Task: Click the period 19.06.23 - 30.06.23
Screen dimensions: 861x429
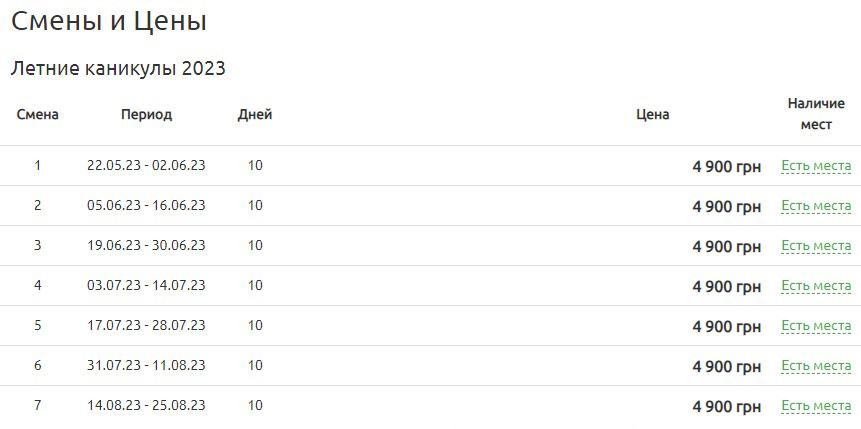Action: coord(146,245)
